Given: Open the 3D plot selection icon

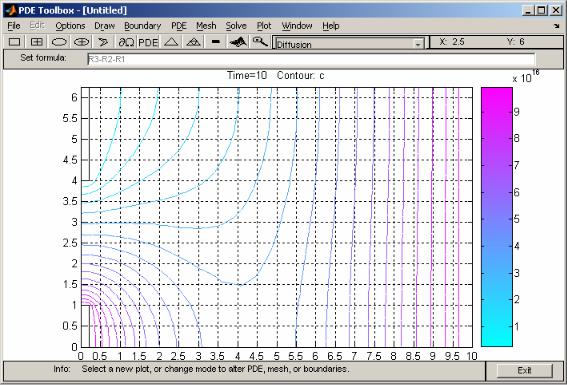Looking at the screenshot, I should 238,42.
